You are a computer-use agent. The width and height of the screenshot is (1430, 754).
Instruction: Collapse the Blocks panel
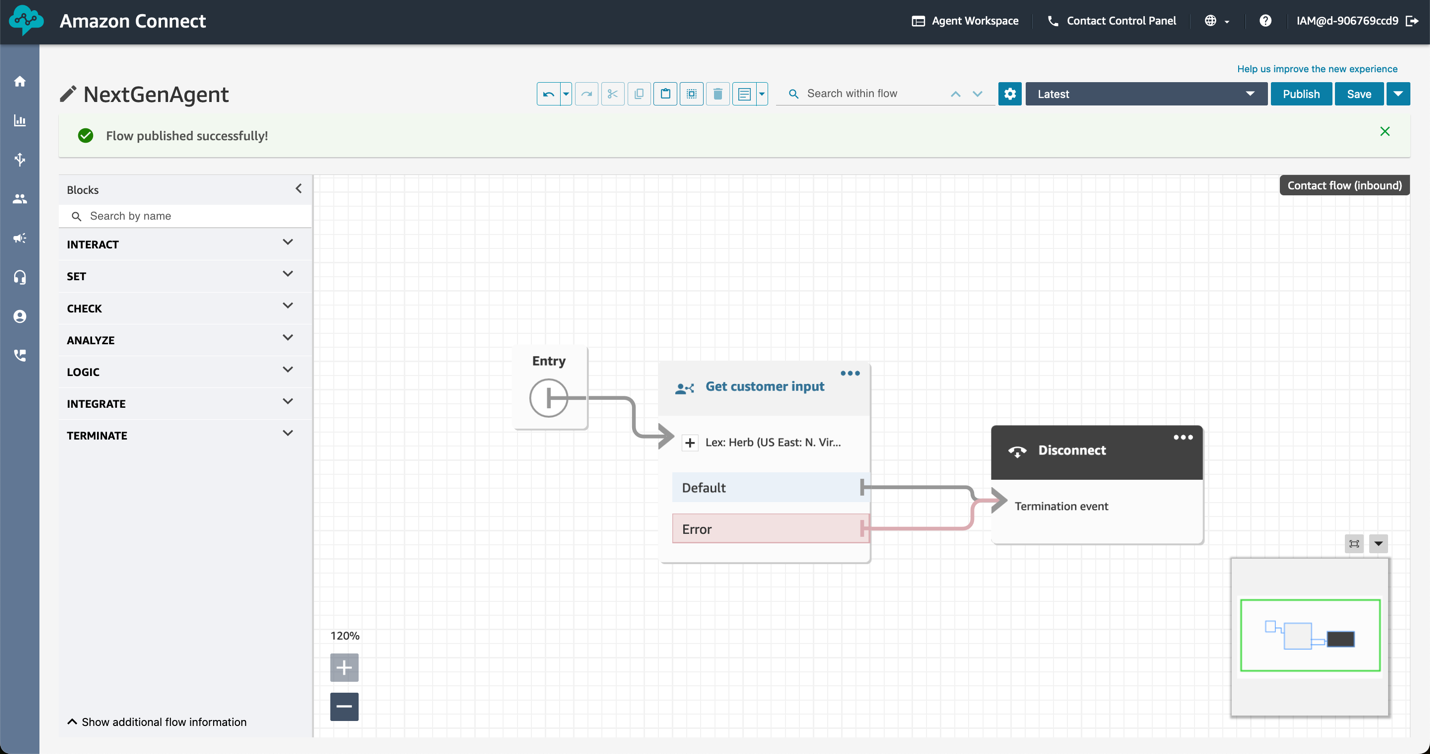coord(298,189)
